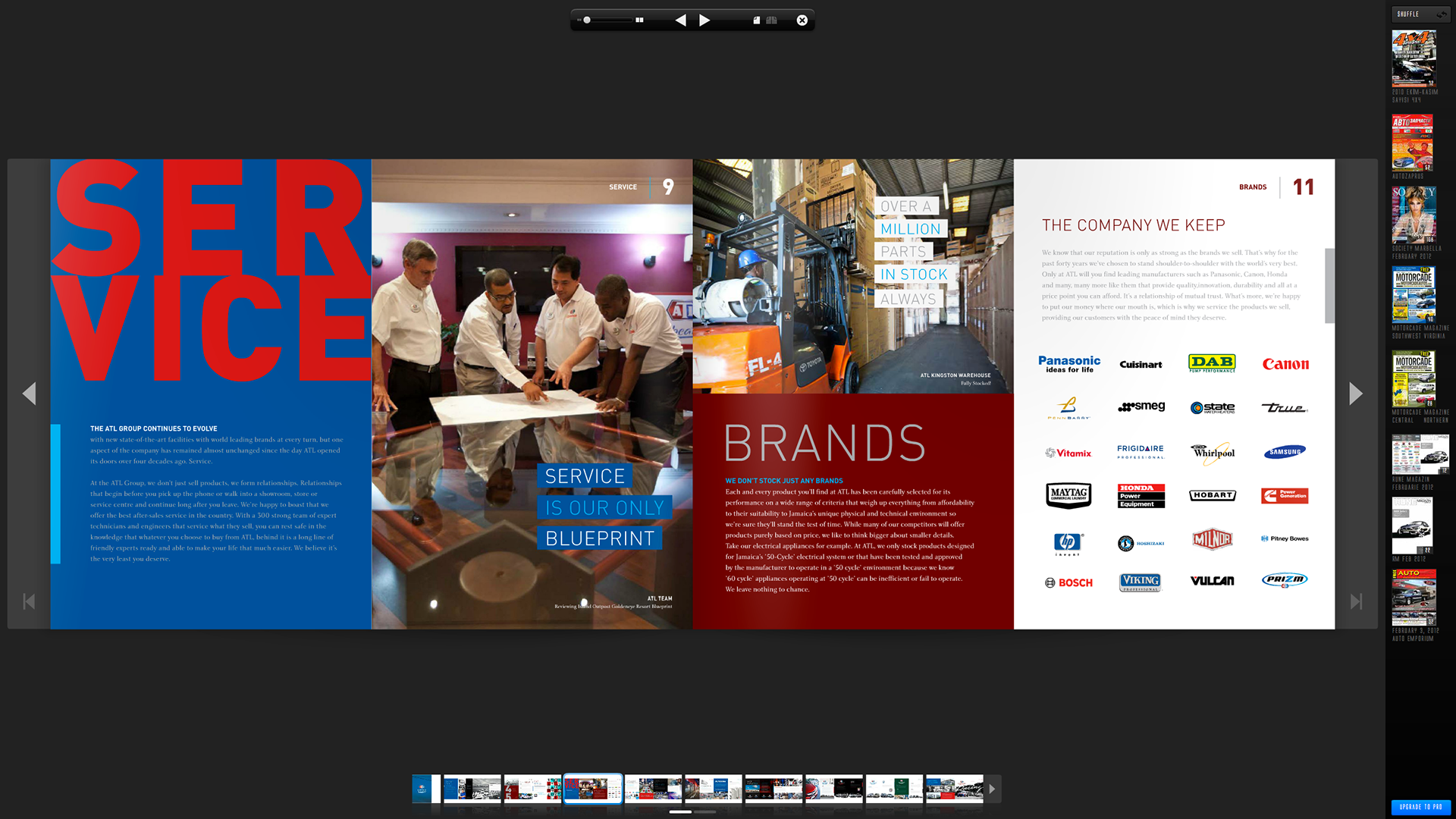
Task: Click 'THE COMPANY WE KEEP' heading
Action: click(1133, 225)
